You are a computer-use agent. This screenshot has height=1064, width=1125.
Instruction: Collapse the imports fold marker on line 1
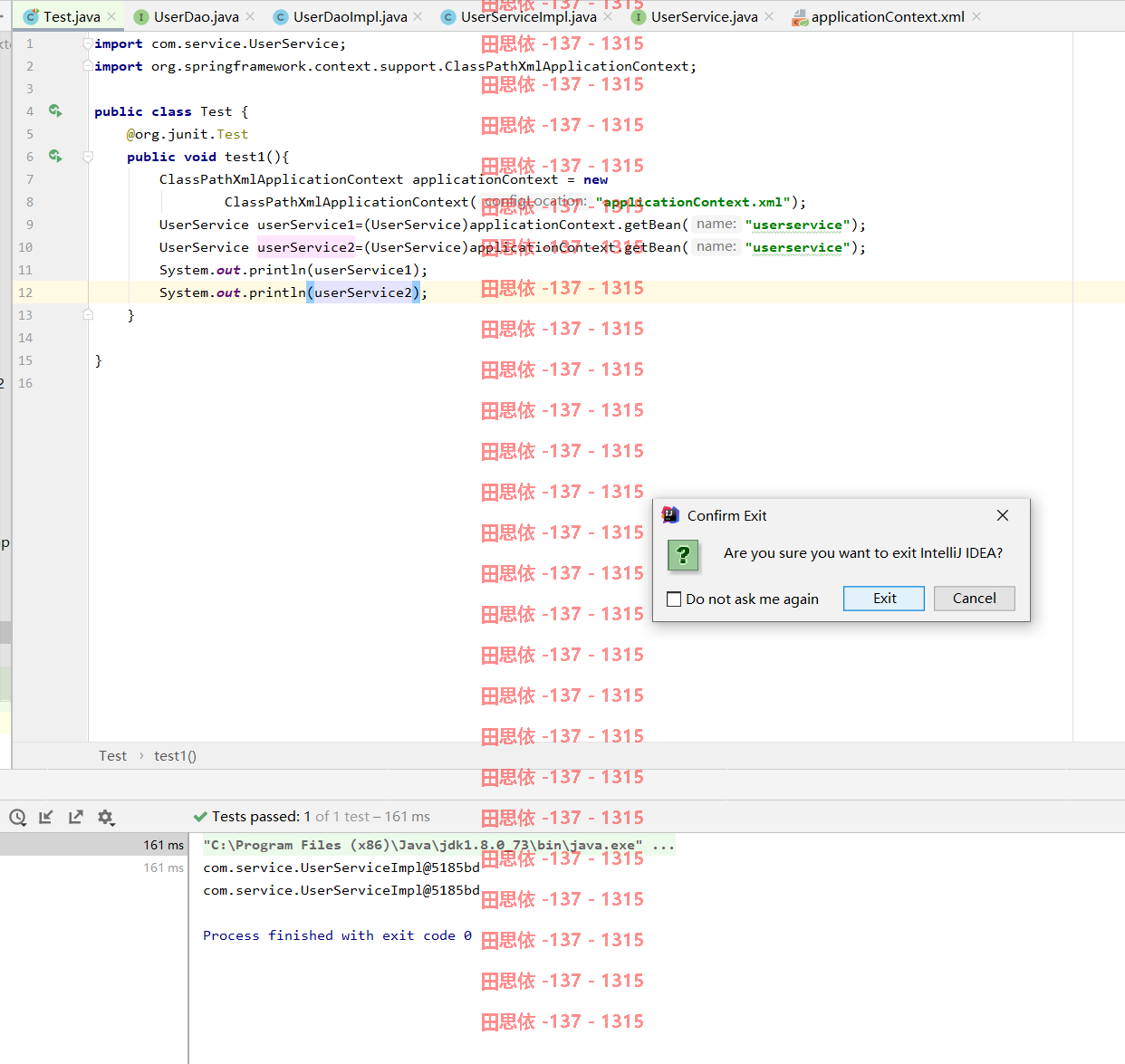coord(88,43)
